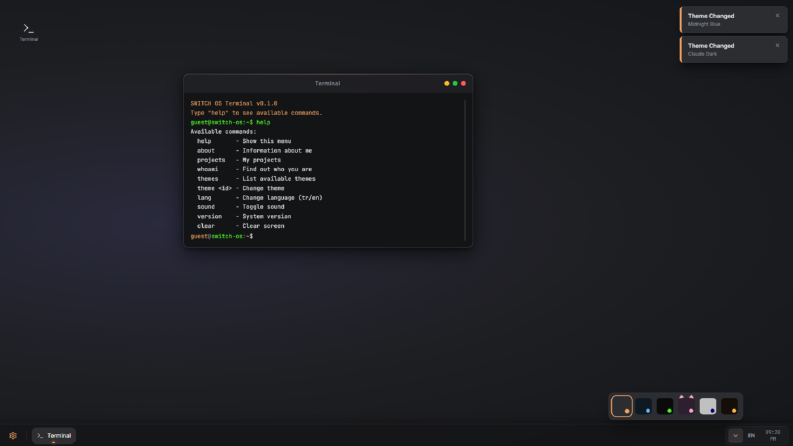
Task: Click the 'theme <id> - Change theme' line
Action: (x=241, y=188)
